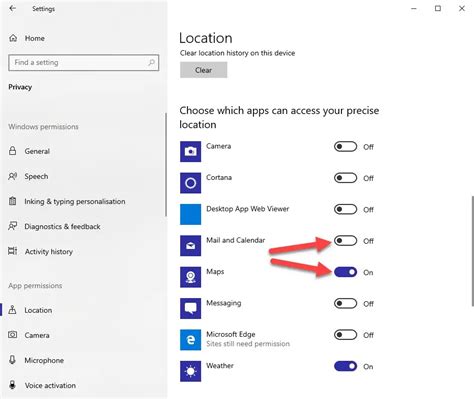Click the Privacy section heading
Image resolution: width=474 pixels, height=399 pixels.
tap(20, 87)
